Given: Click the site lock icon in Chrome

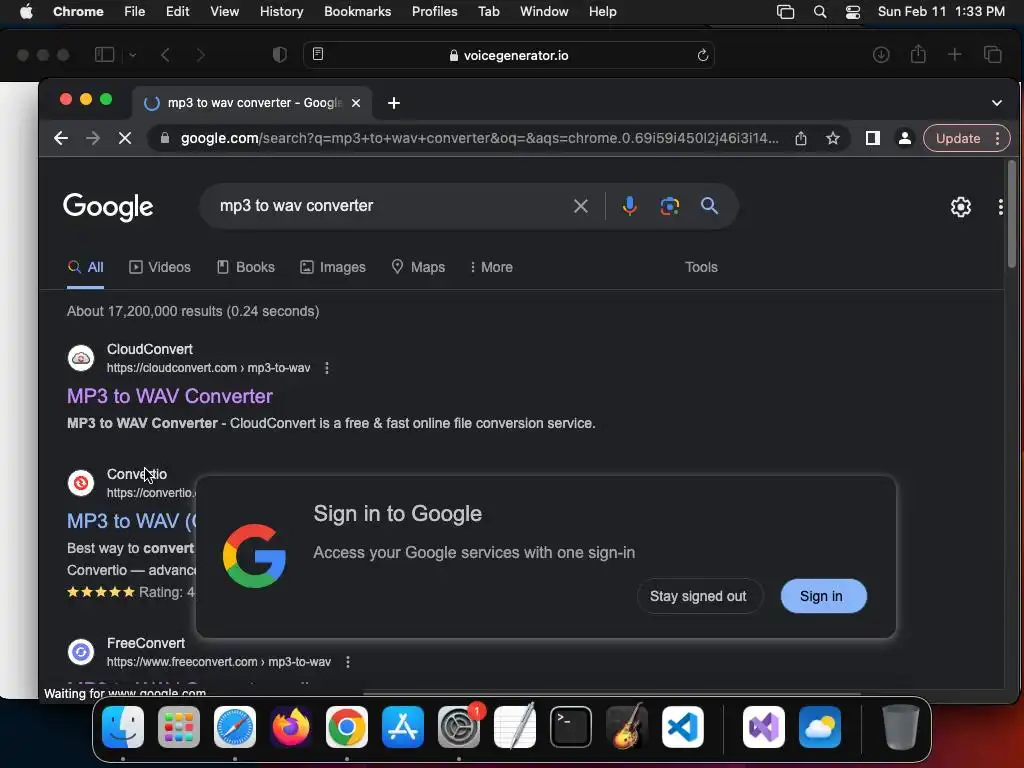Looking at the screenshot, I should 165,138.
